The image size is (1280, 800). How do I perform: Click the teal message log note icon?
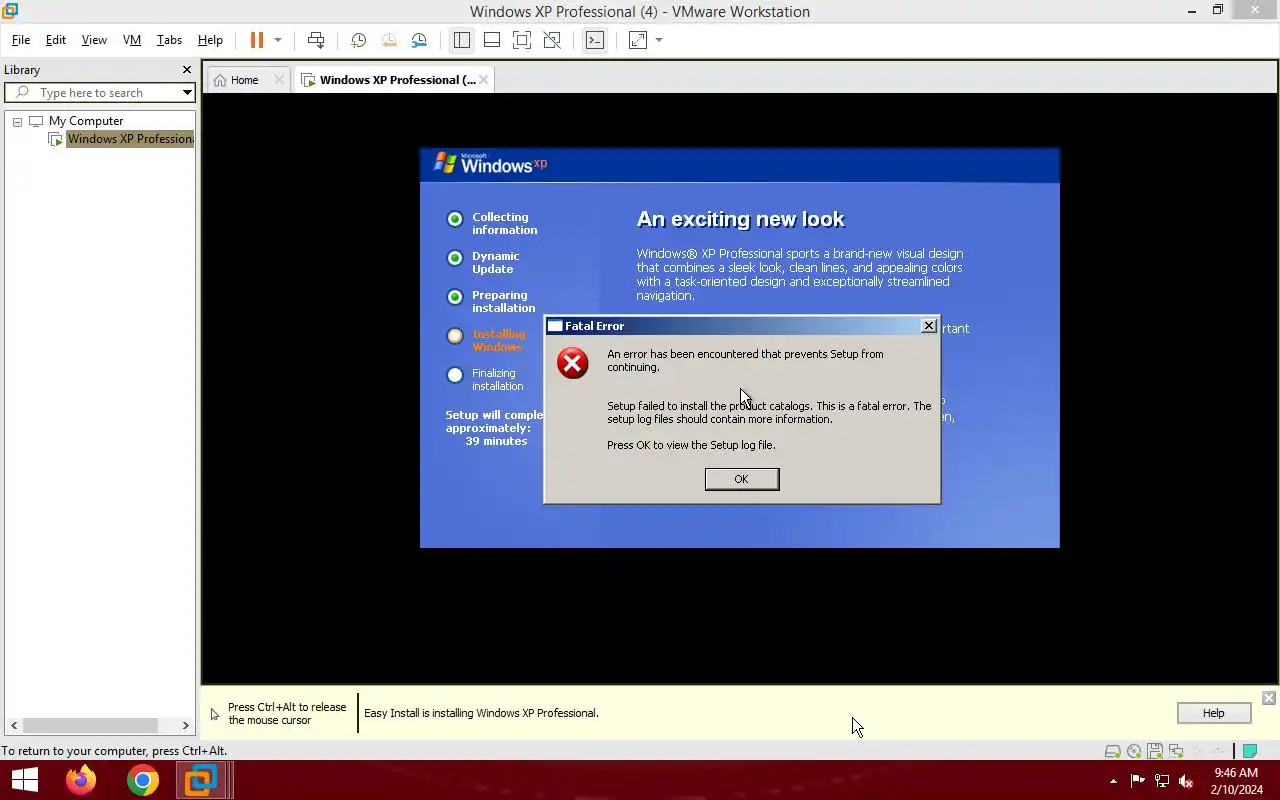1249,751
